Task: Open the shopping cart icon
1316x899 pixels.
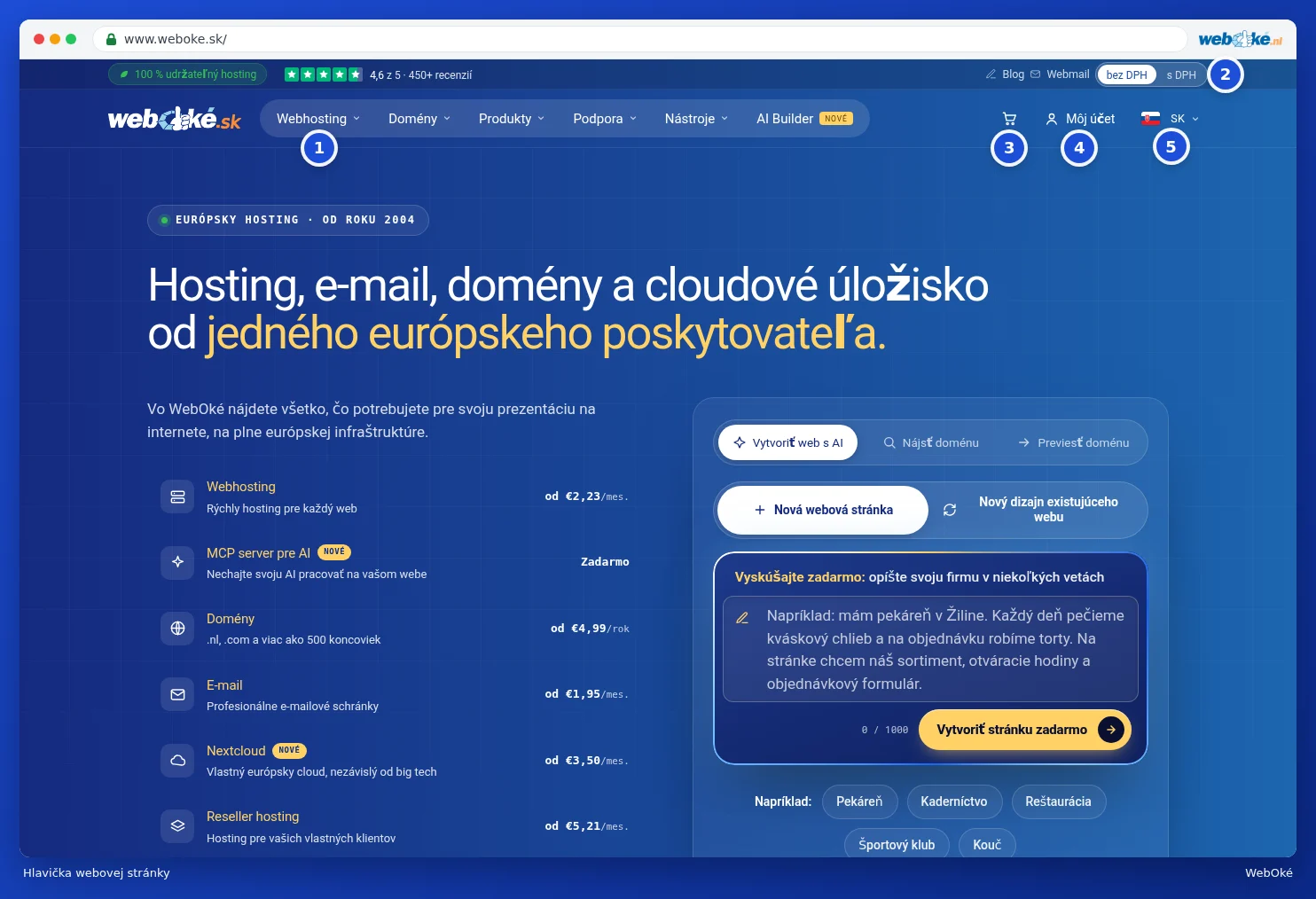Action: click(1009, 119)
